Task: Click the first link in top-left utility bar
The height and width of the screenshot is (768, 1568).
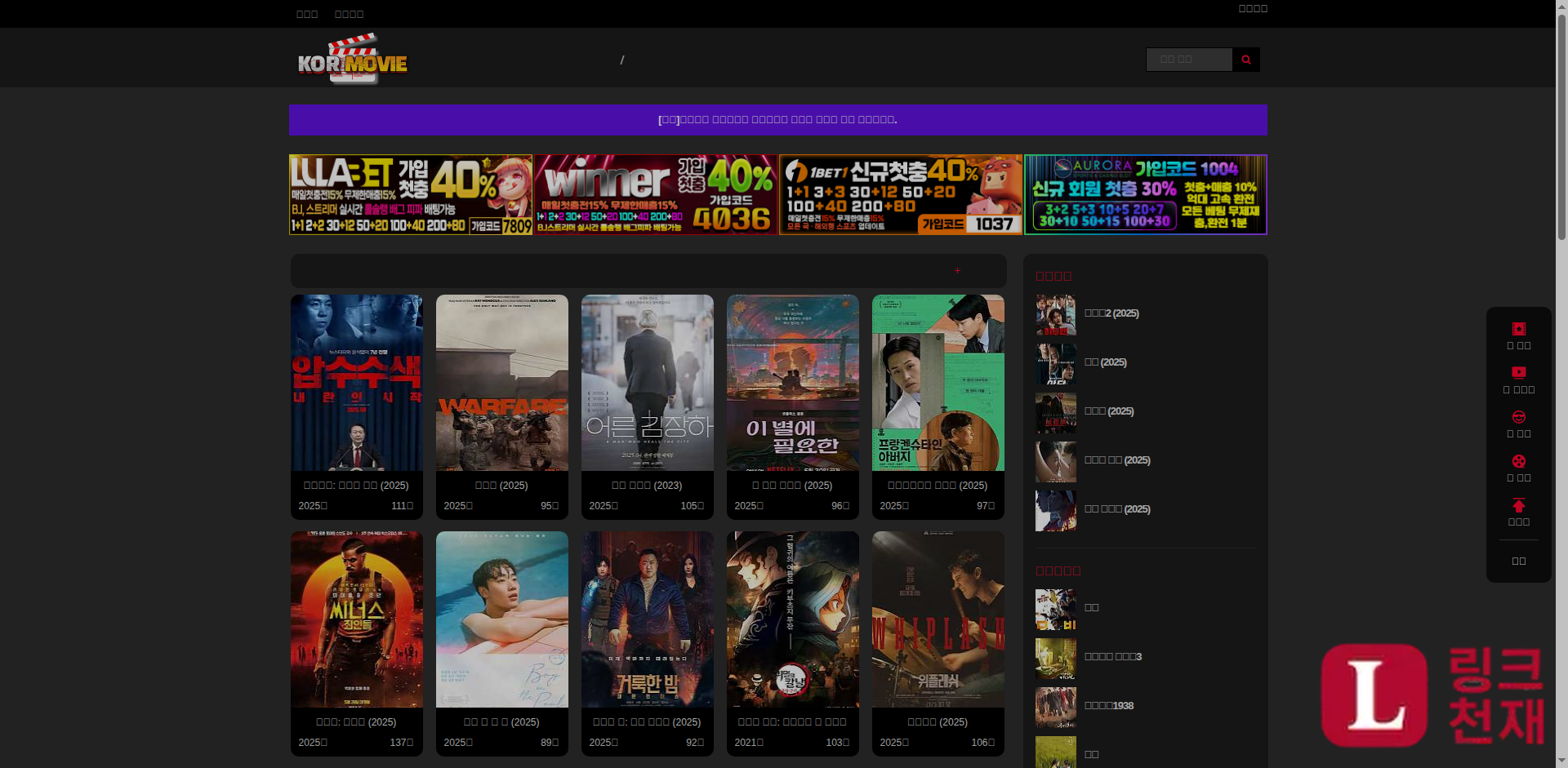Action: click(307, 14)
